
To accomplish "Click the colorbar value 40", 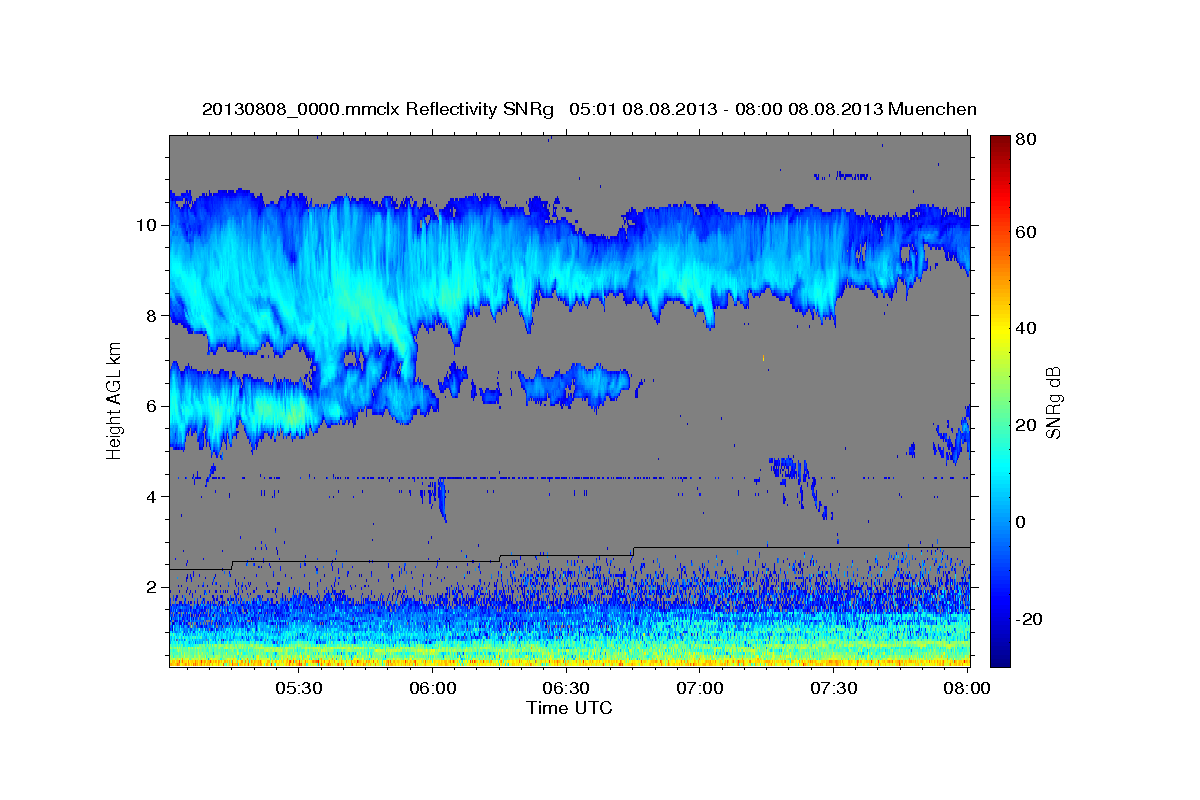I will (1025, 329).
